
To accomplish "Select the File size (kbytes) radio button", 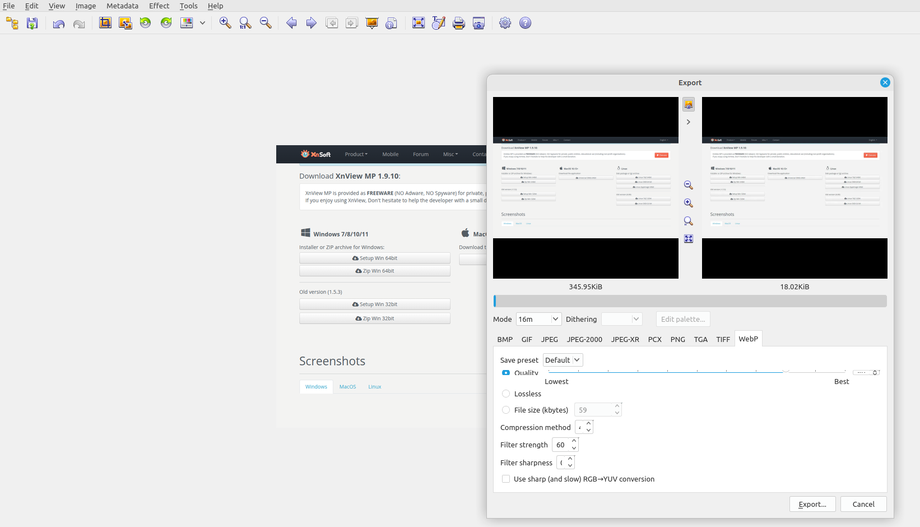I will [x=506, y=410].
